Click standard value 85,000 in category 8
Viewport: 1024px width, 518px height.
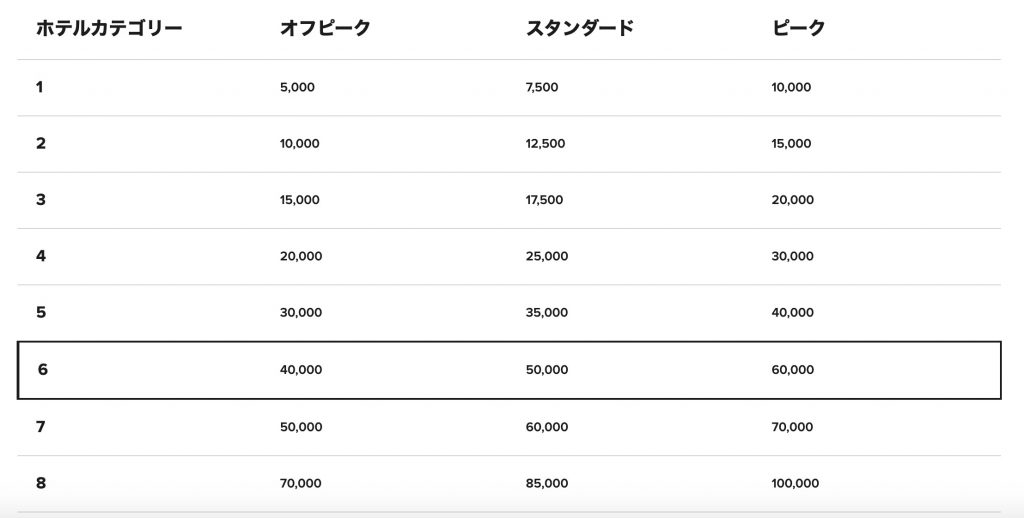(546, 484)
